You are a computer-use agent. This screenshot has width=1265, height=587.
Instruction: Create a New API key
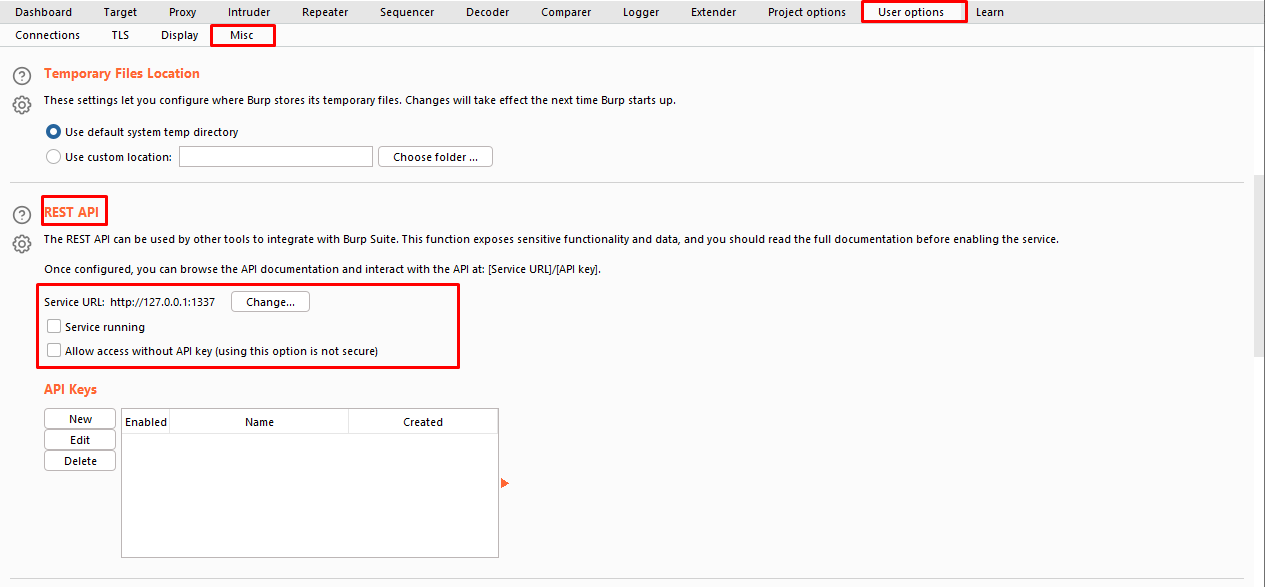coord(80,419)
